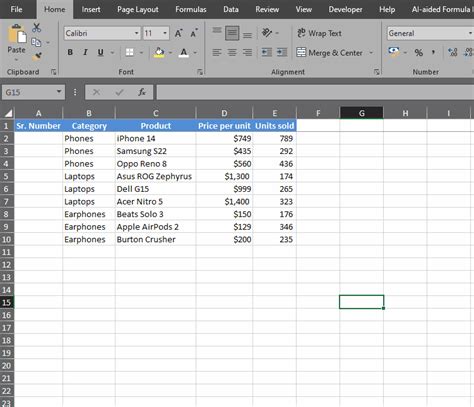
Task: Toggle Underline formatting
Action: [x=100, y=52]
